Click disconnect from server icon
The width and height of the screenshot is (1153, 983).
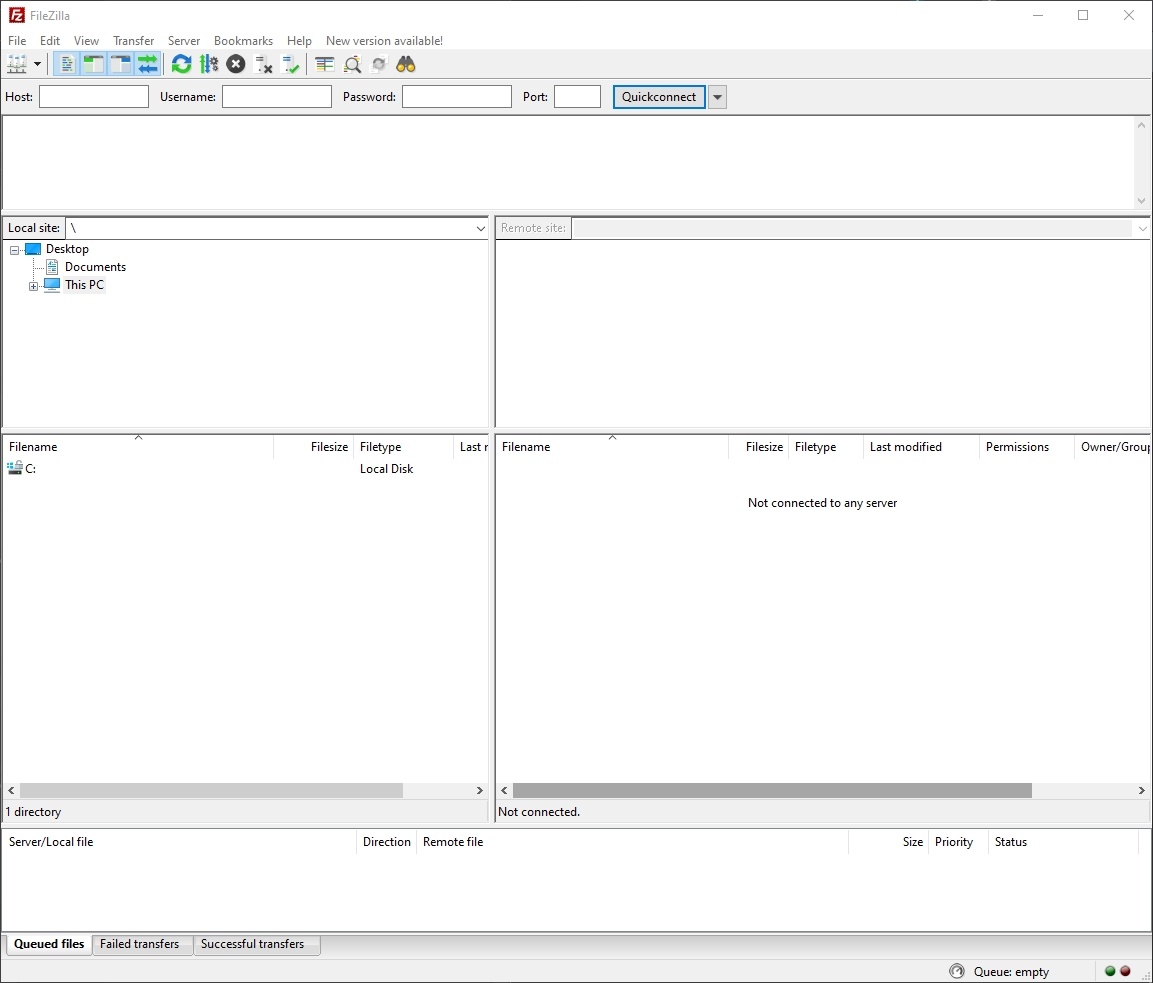[264, 65]
